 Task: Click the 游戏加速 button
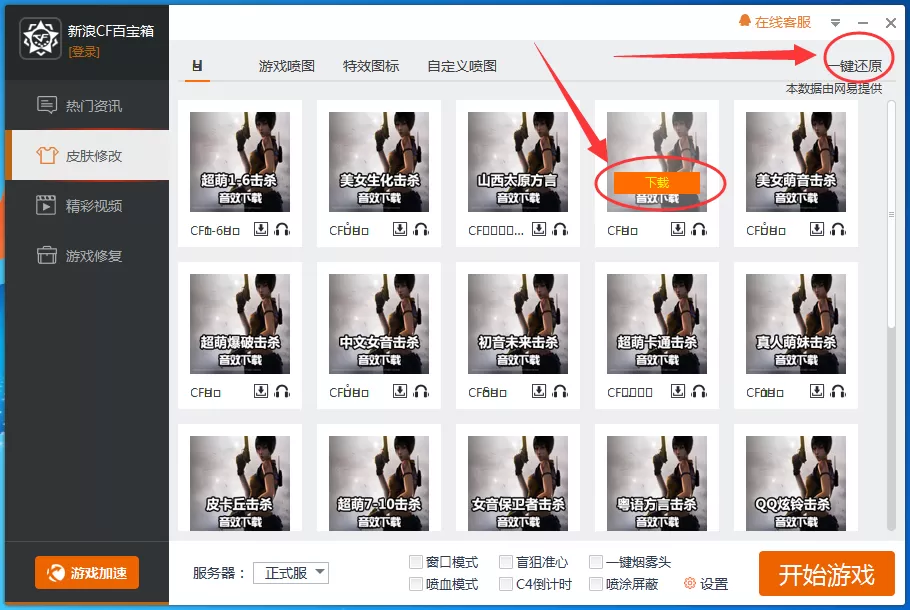[87, 573]
